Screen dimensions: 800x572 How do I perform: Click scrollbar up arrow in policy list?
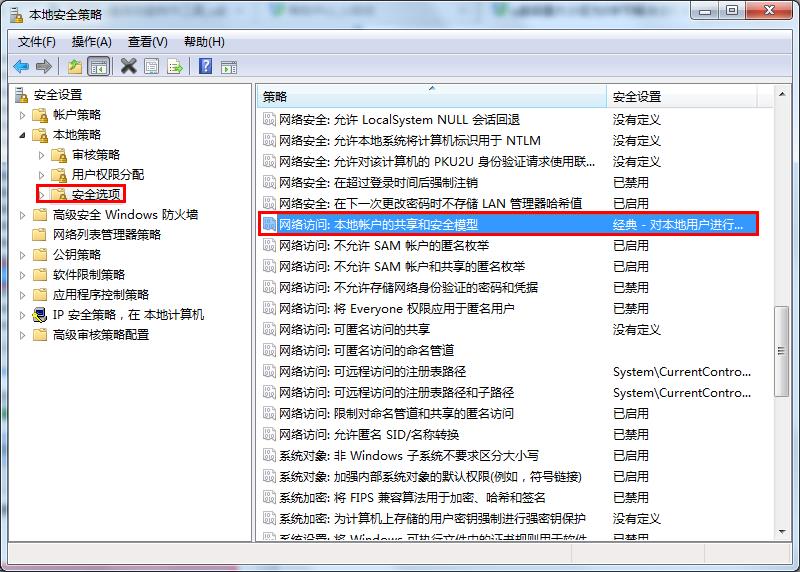[x=782, y=94]
